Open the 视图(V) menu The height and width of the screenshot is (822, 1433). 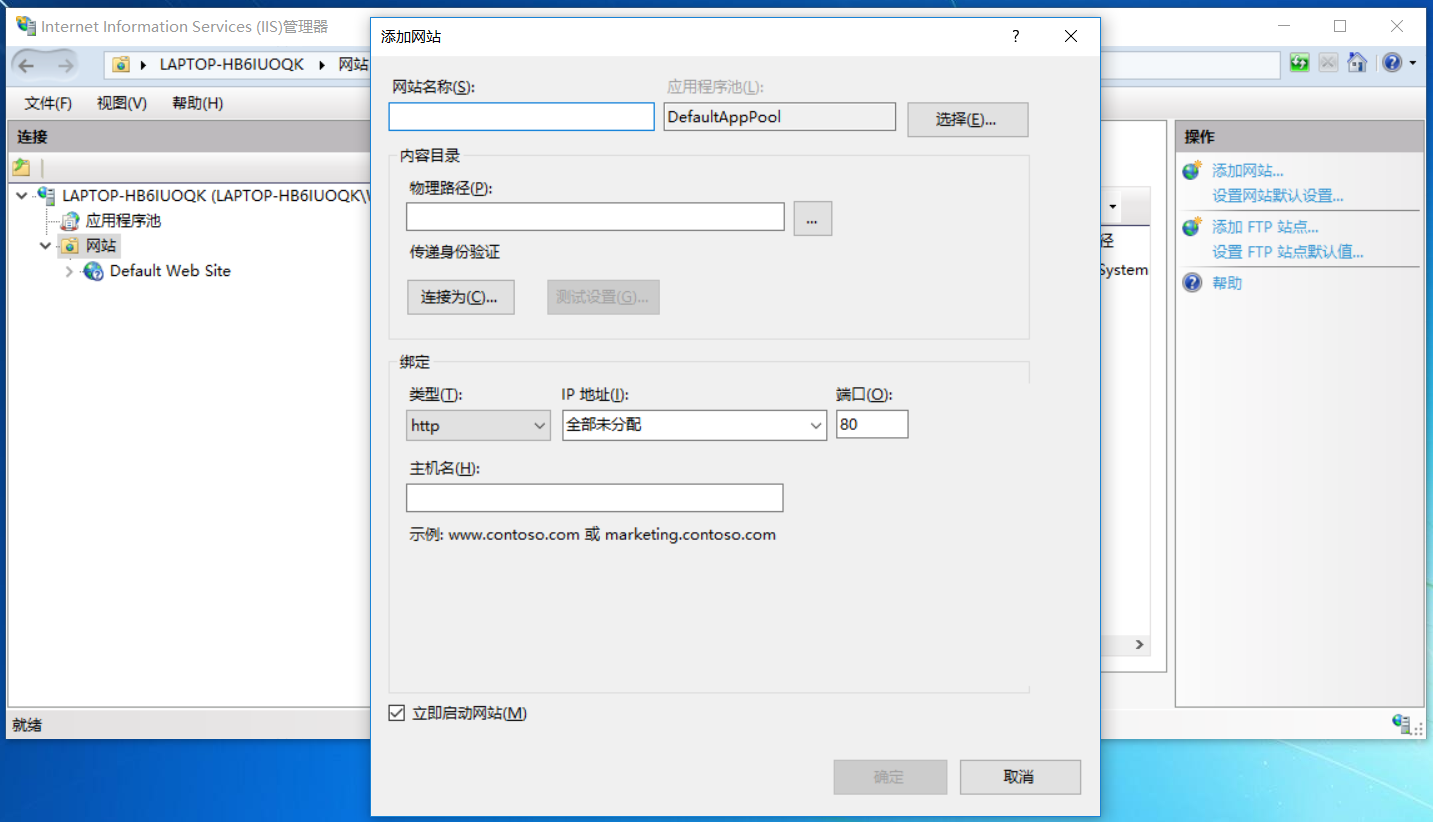(120, 102)
